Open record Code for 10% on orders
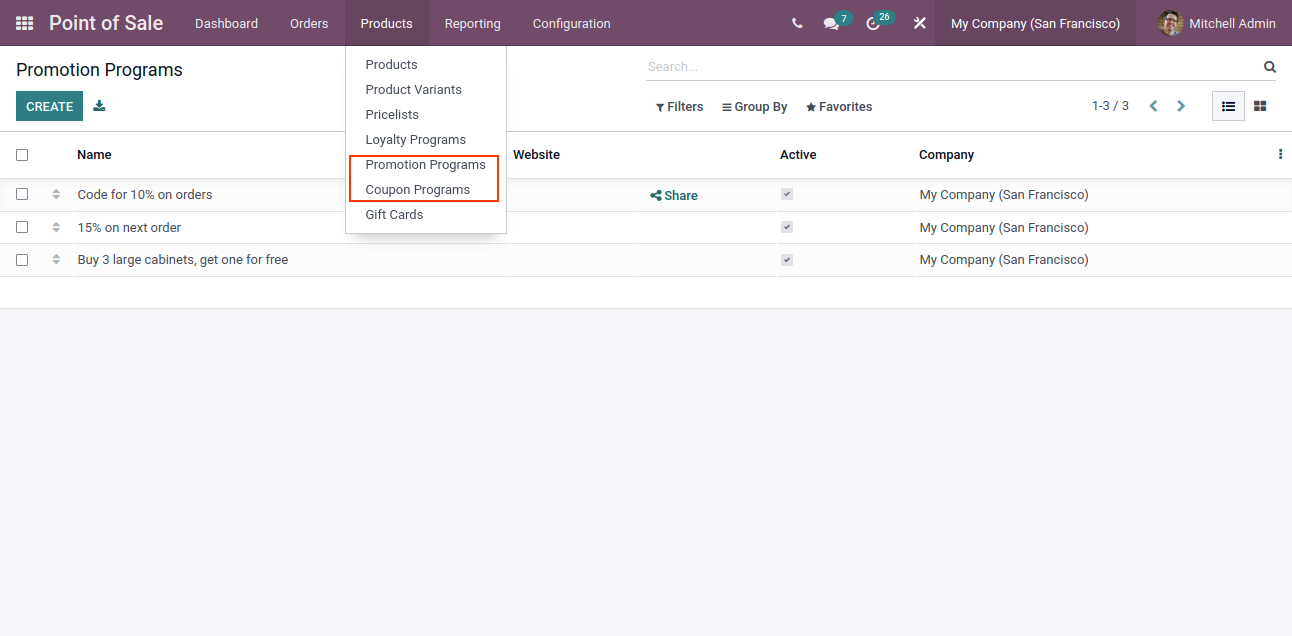Image resolution: width=1292 pixels, height=636 pixels. point(145,195)
